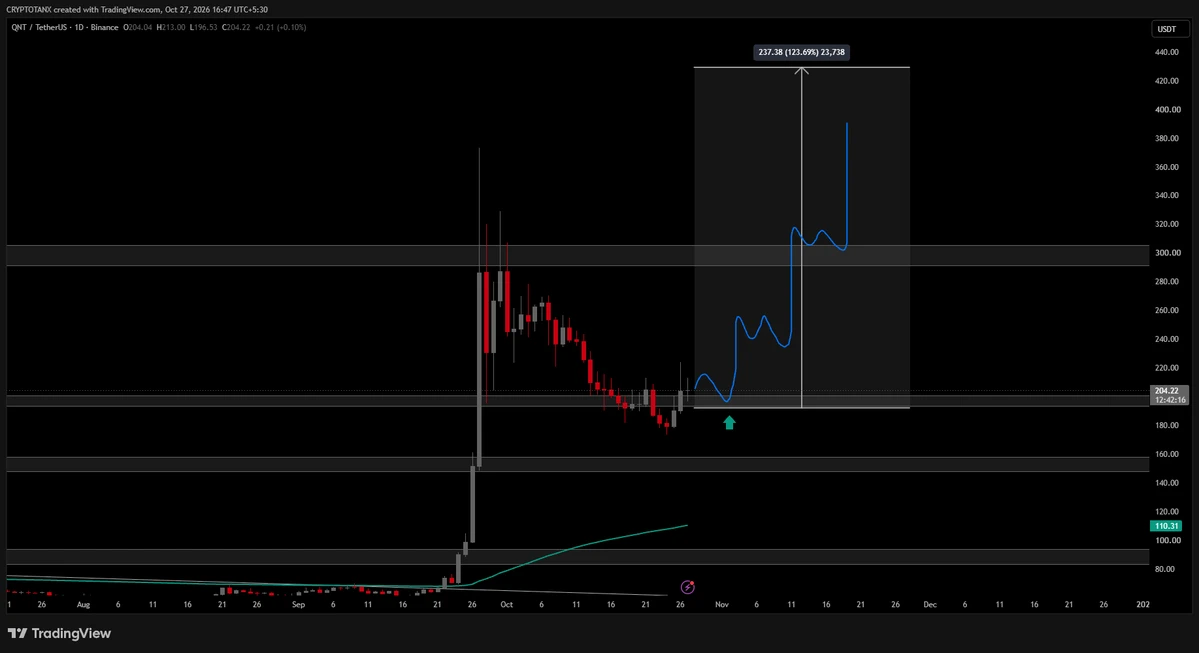Click the close value C204.22 in legend
1199x653 pixels.
[236, 28]
